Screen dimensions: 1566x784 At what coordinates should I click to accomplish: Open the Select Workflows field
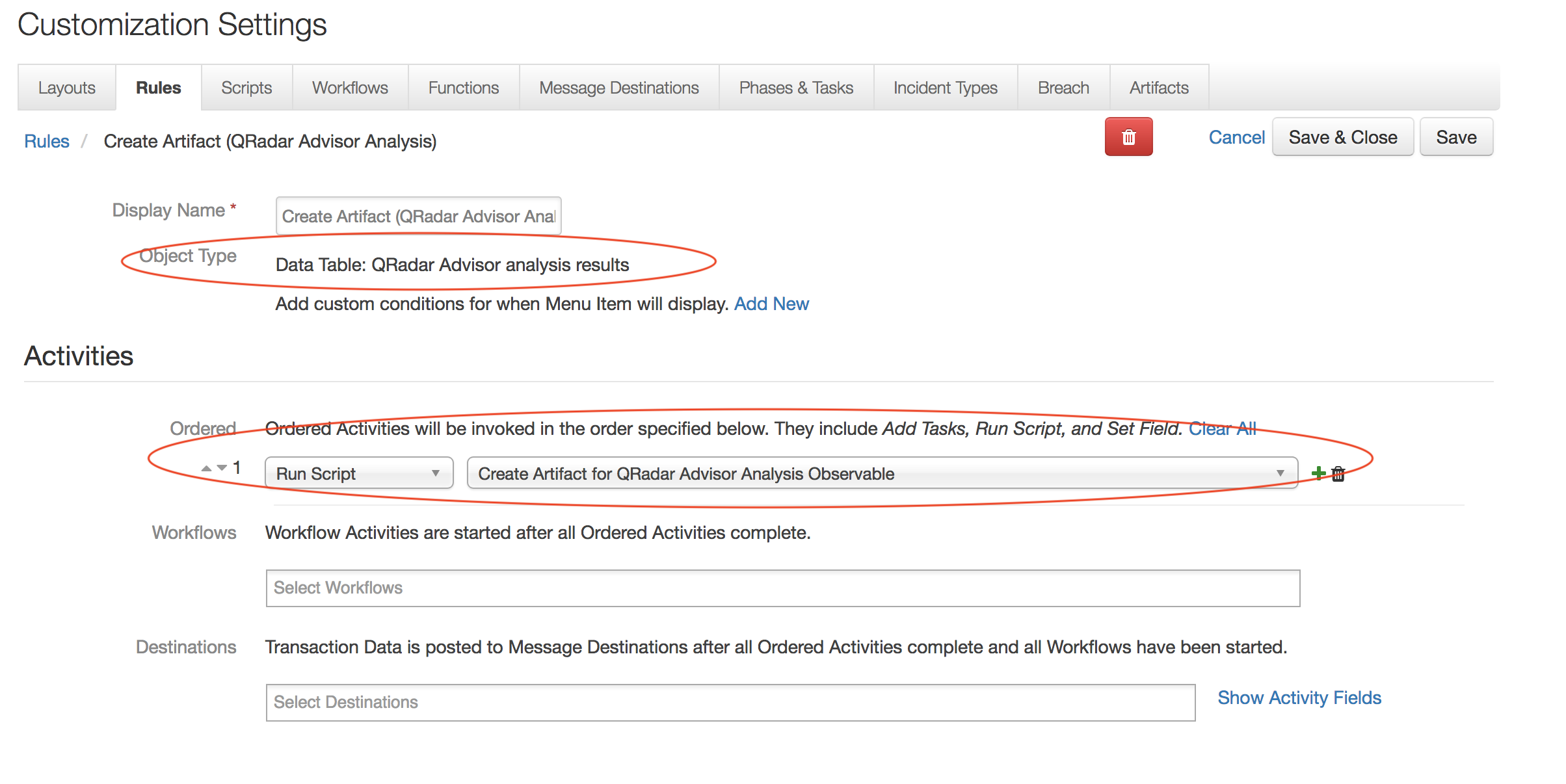782,588
